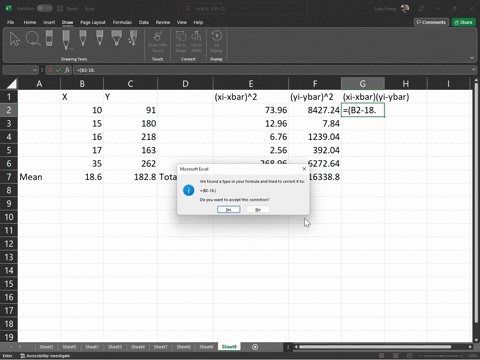The height and width of the screenshot is (360, 480).
Task: Click the horizontal scrollbar thumb
Action: coord(375,347)
